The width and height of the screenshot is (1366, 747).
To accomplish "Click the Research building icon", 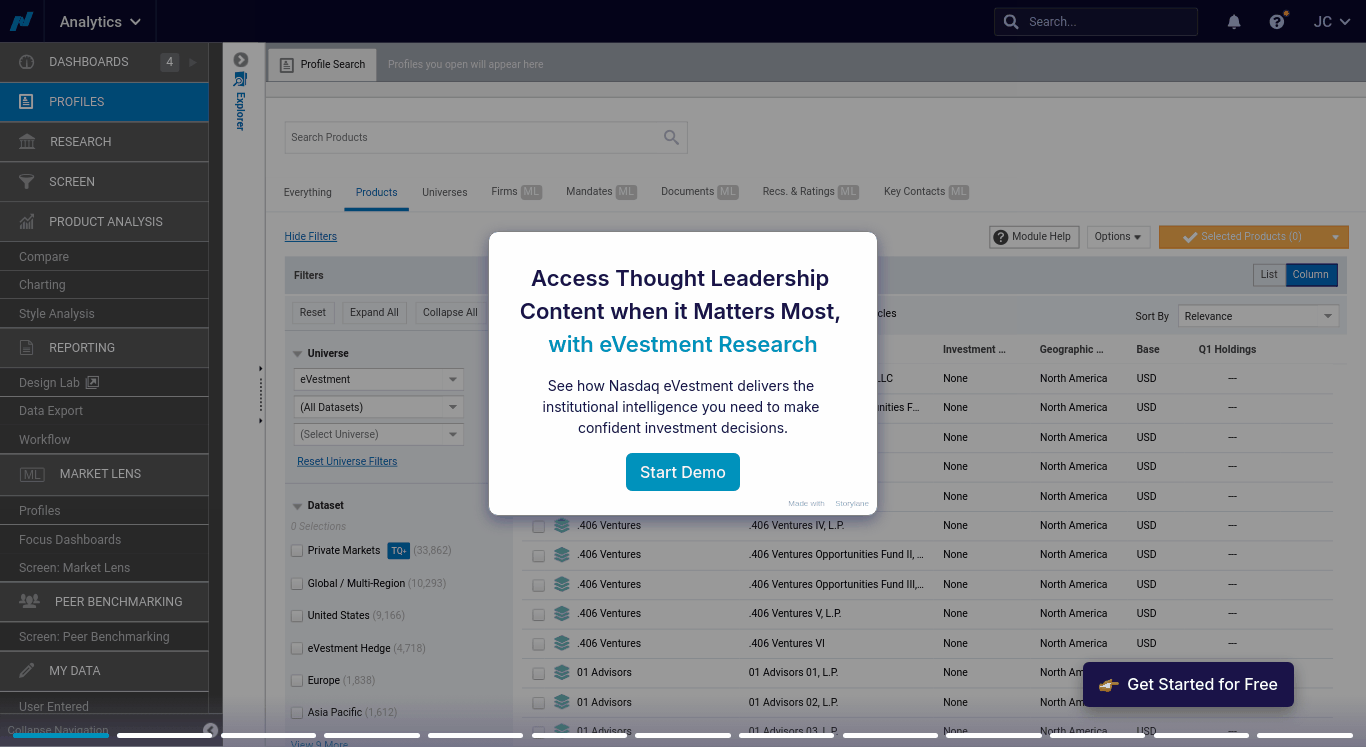I will tap(27, 142).
